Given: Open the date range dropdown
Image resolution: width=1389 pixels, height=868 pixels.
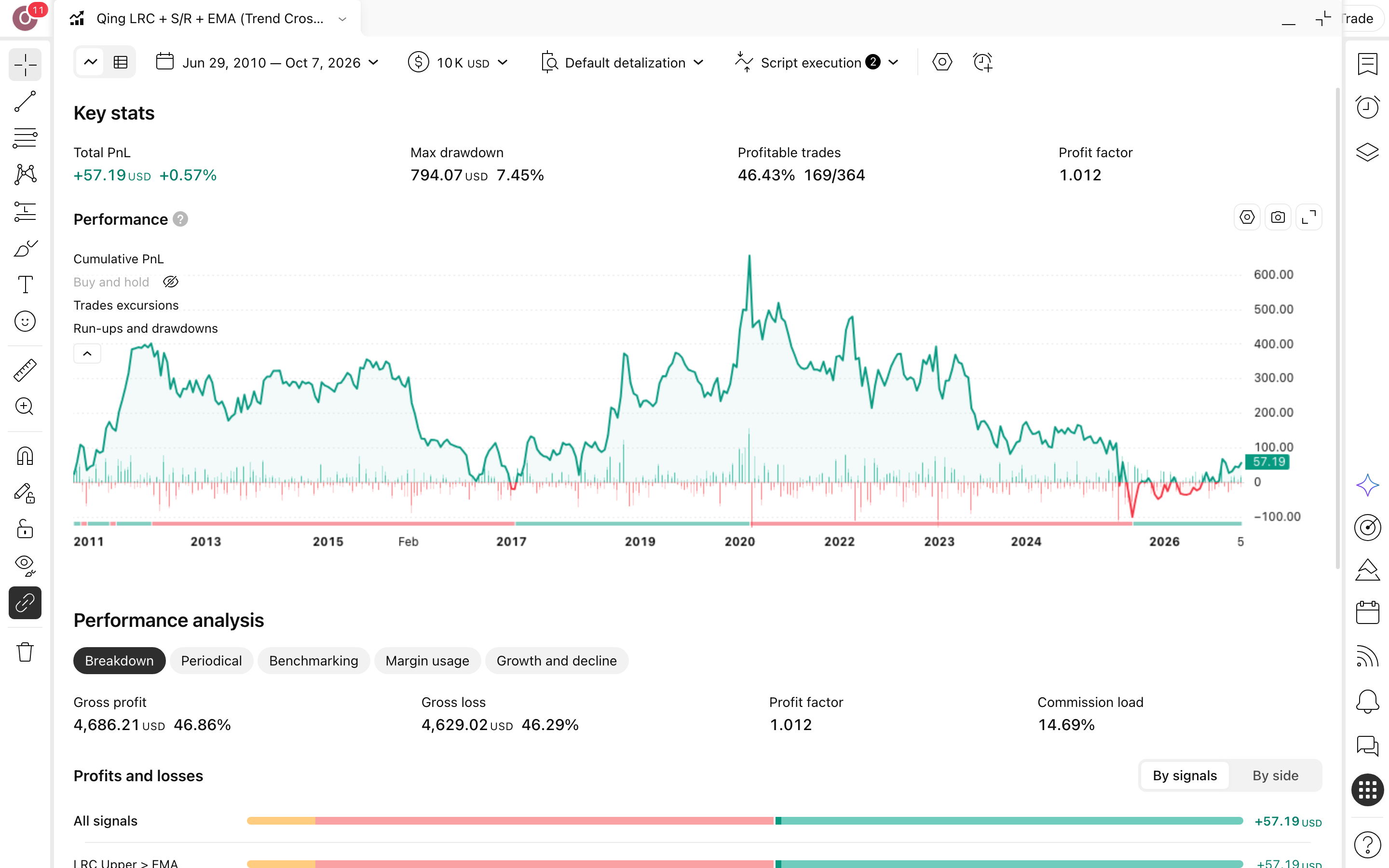Looking at the screenshot, I should (268, 62).
